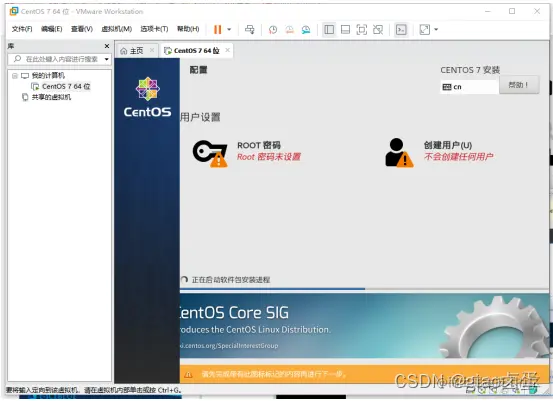The height and width of the screenshot is (401, 553).
Task: Click the VMware Workstation title bar icon
Action: click(x=13, y=11)
